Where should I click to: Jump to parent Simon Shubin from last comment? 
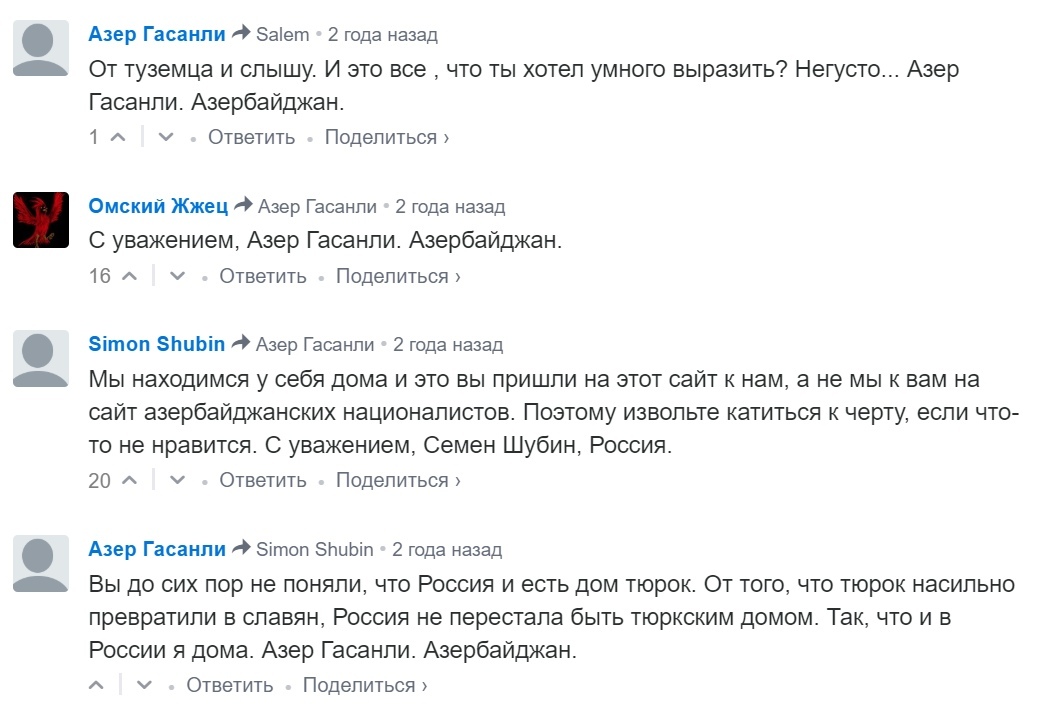click(x=314, y=549)
